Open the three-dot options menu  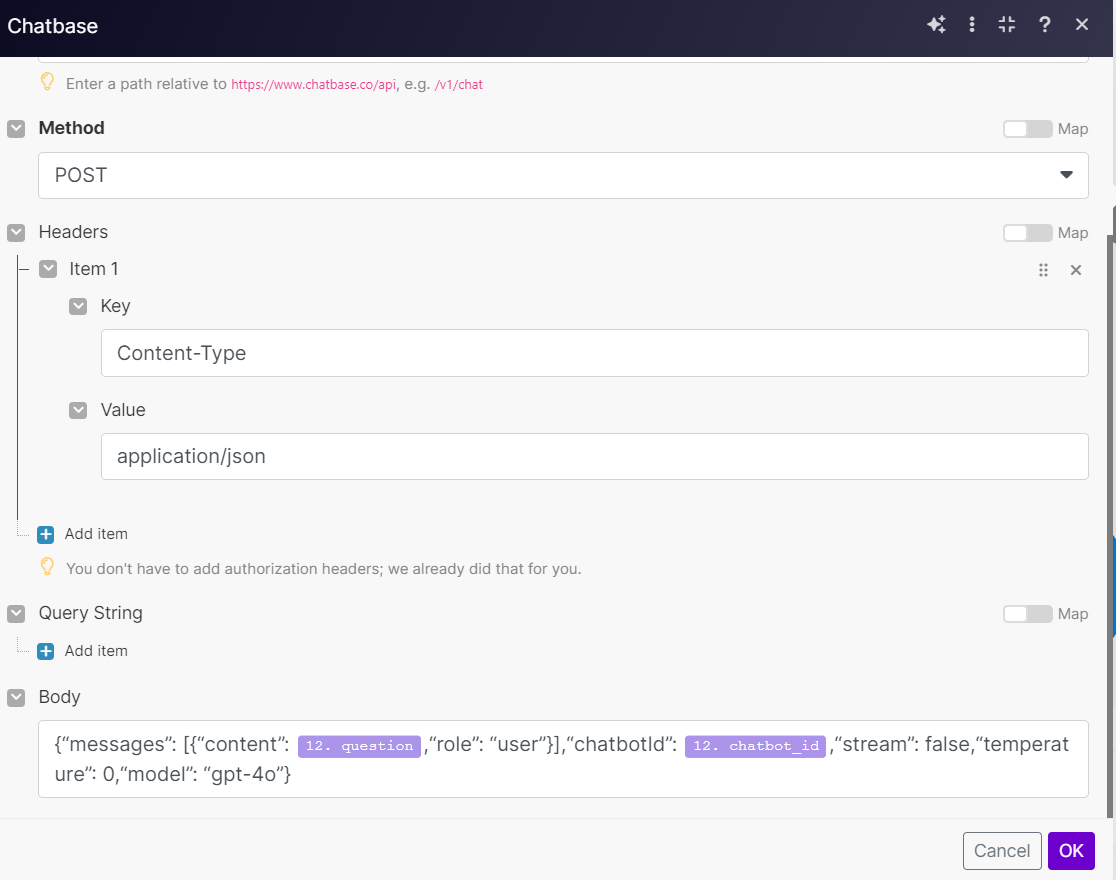(972, 25)
